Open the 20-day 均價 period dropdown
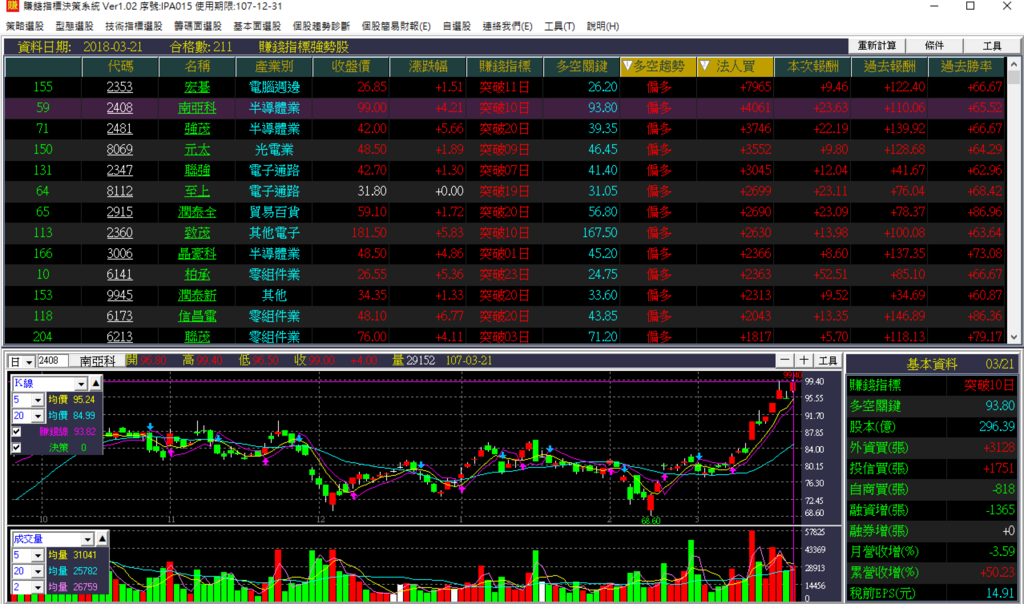 (x=38, y=416)
